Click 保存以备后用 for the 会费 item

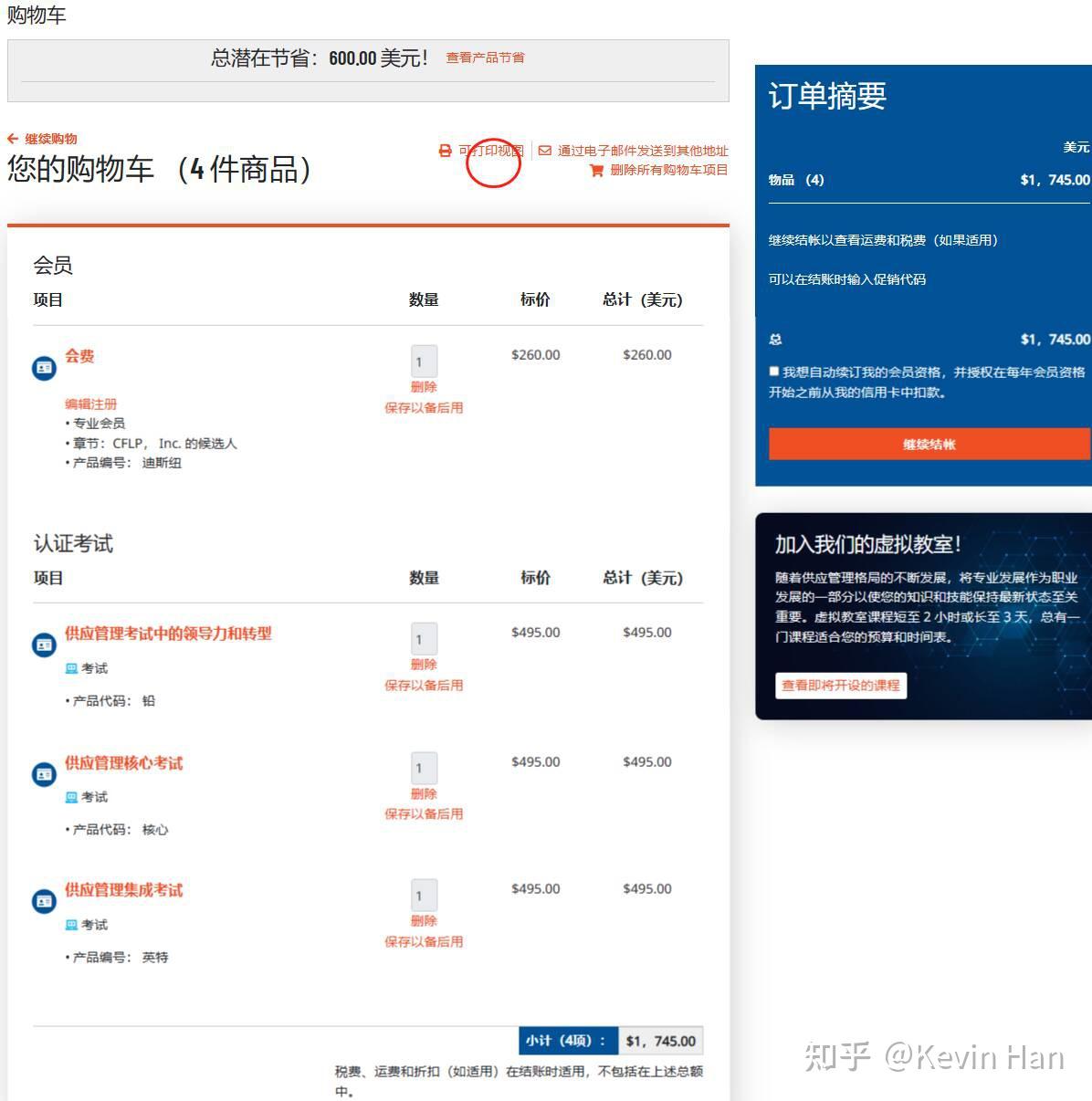(424, 408)
